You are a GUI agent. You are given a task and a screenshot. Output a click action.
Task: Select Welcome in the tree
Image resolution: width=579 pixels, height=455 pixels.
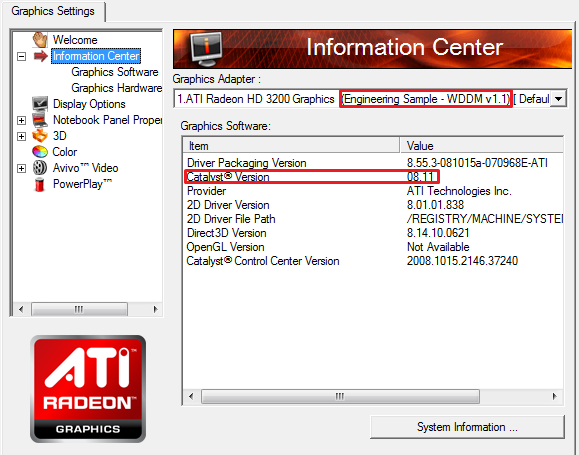point(75,40)
